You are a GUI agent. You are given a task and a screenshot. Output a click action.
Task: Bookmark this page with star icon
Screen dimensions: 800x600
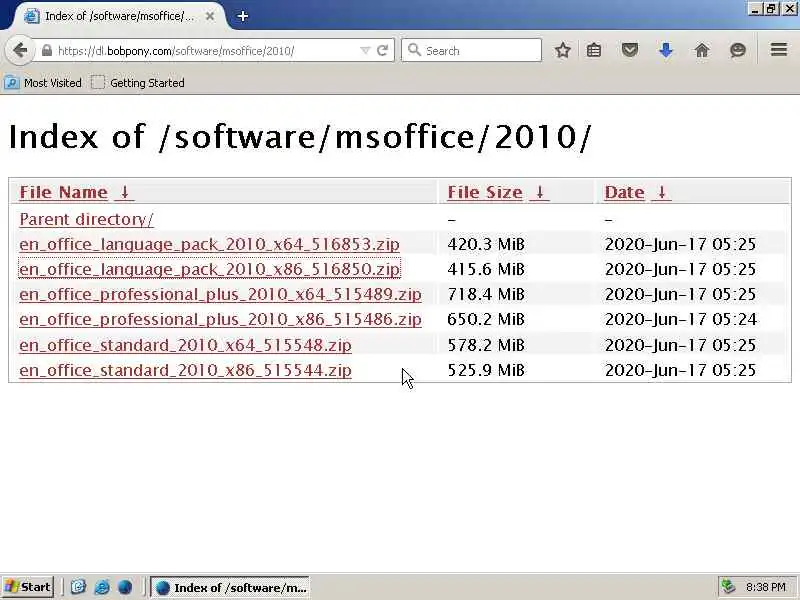point(562,50)
